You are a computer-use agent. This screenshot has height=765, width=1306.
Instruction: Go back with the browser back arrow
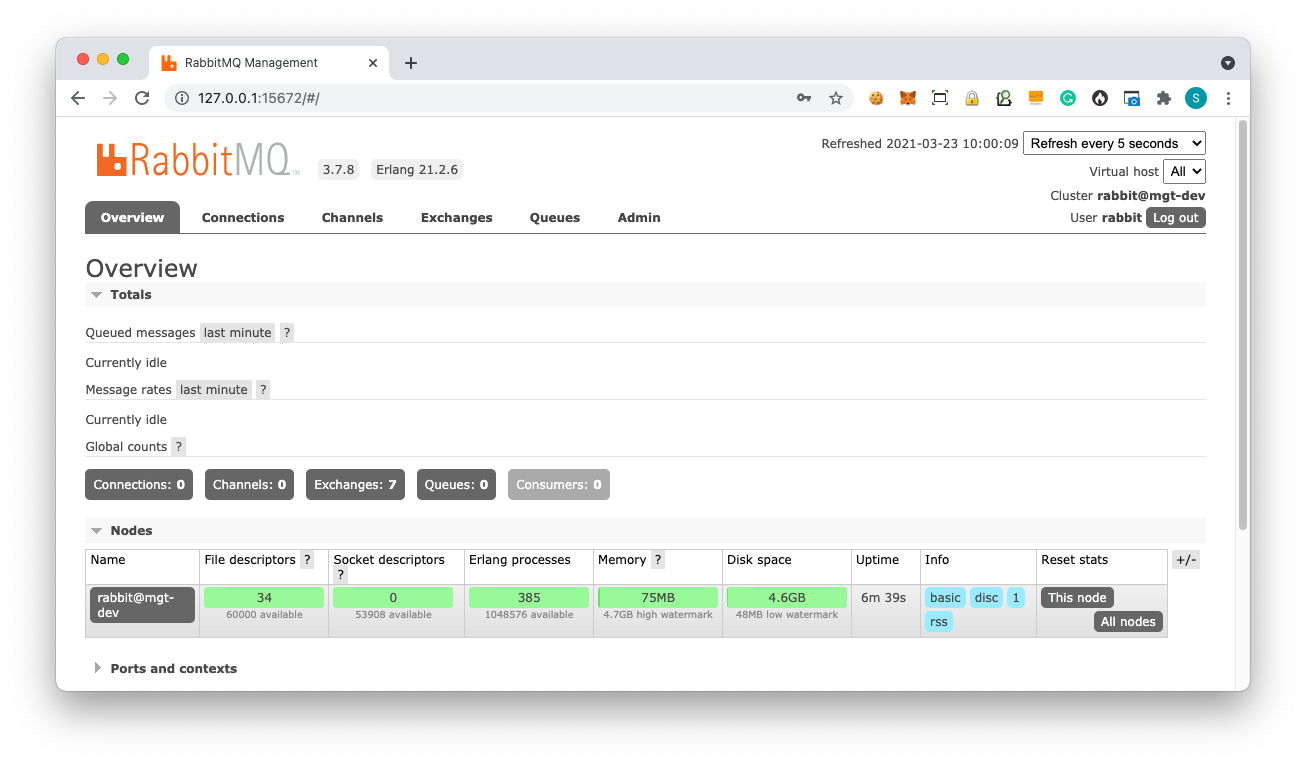pos(78,98)
